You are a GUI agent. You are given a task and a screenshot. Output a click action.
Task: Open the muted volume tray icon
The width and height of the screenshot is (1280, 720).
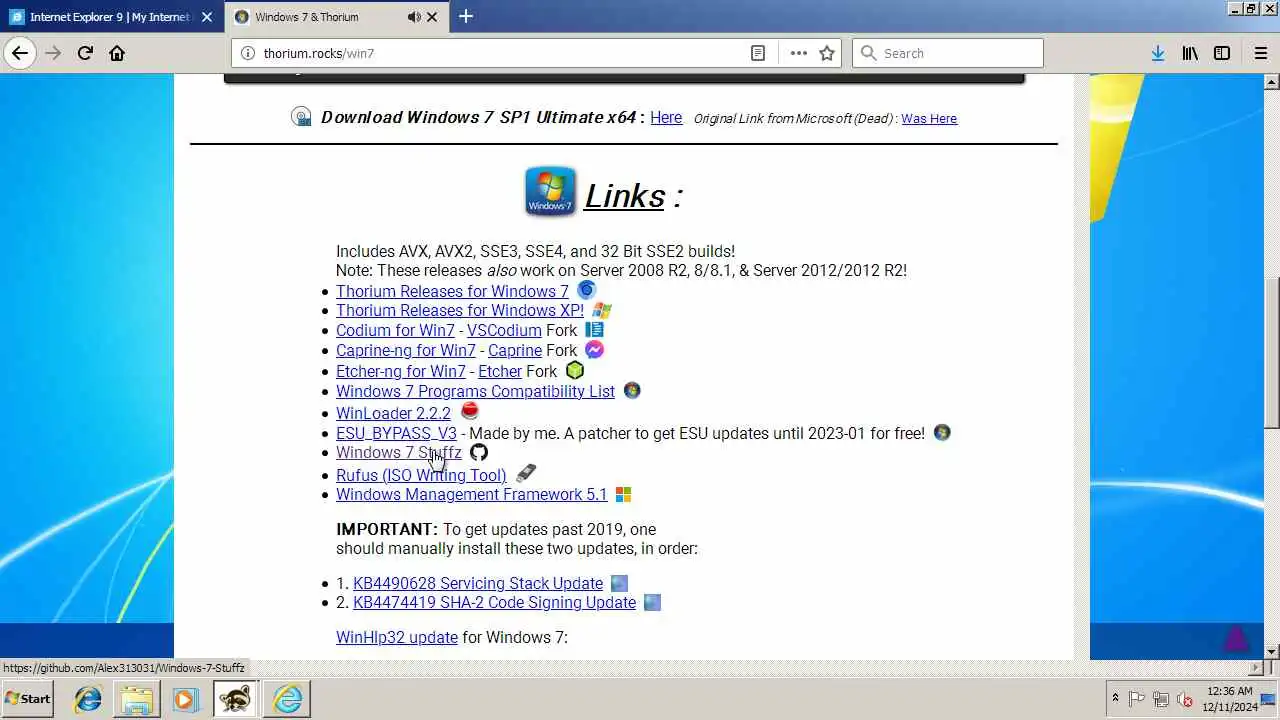[1185, 699]
